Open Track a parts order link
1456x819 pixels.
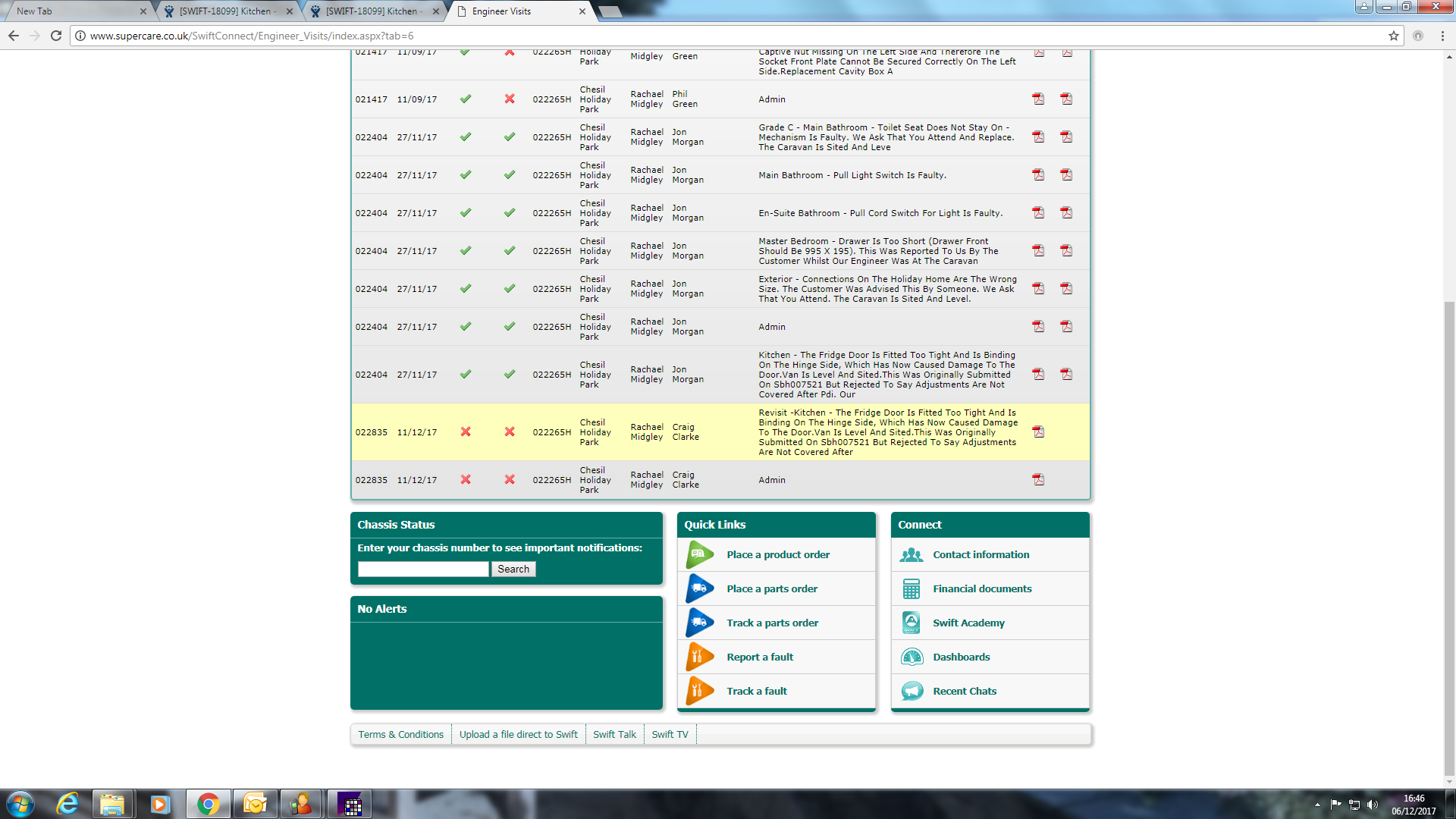[772, 623]
